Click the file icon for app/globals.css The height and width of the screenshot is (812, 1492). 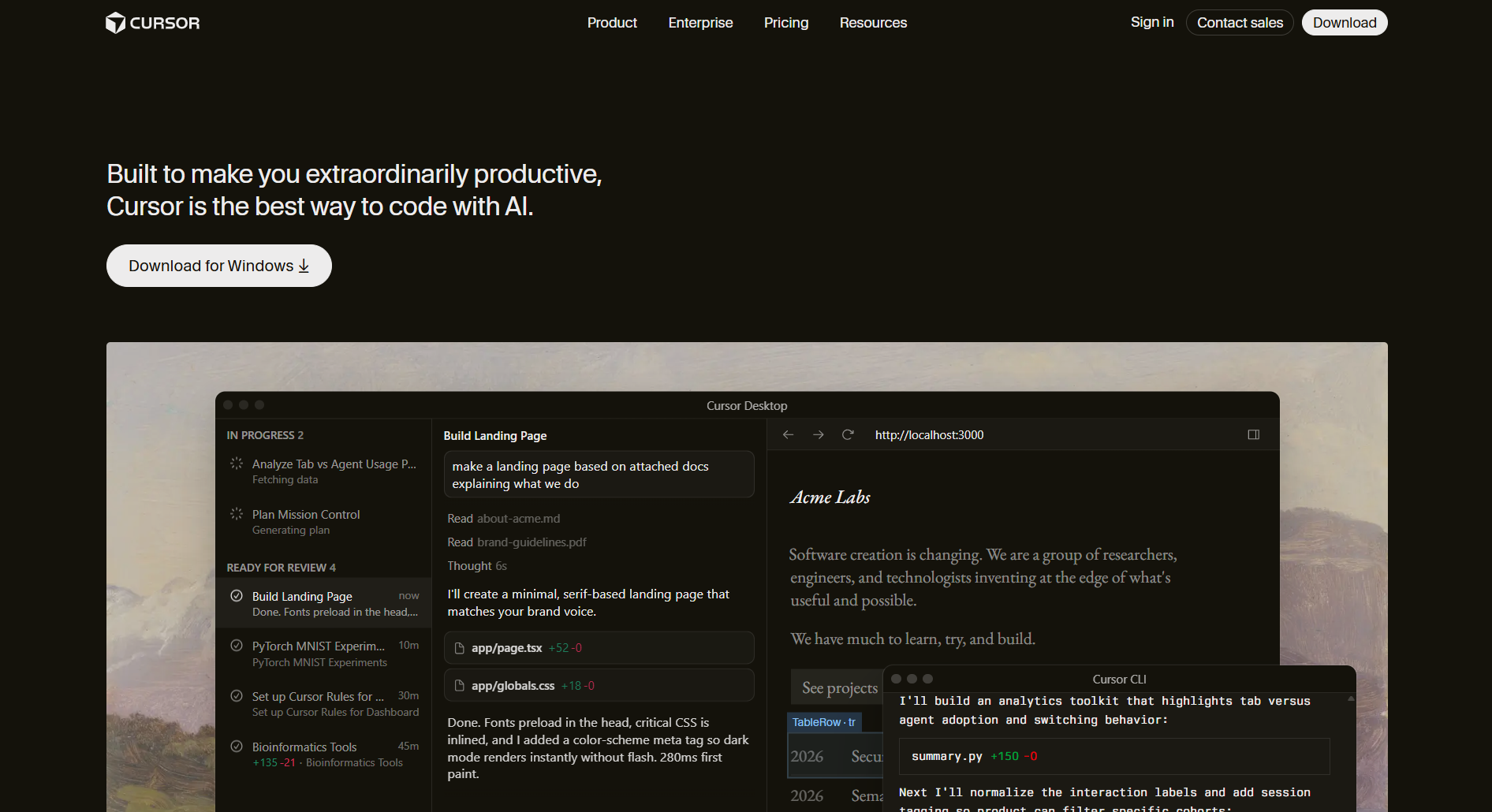click(460, 686)
